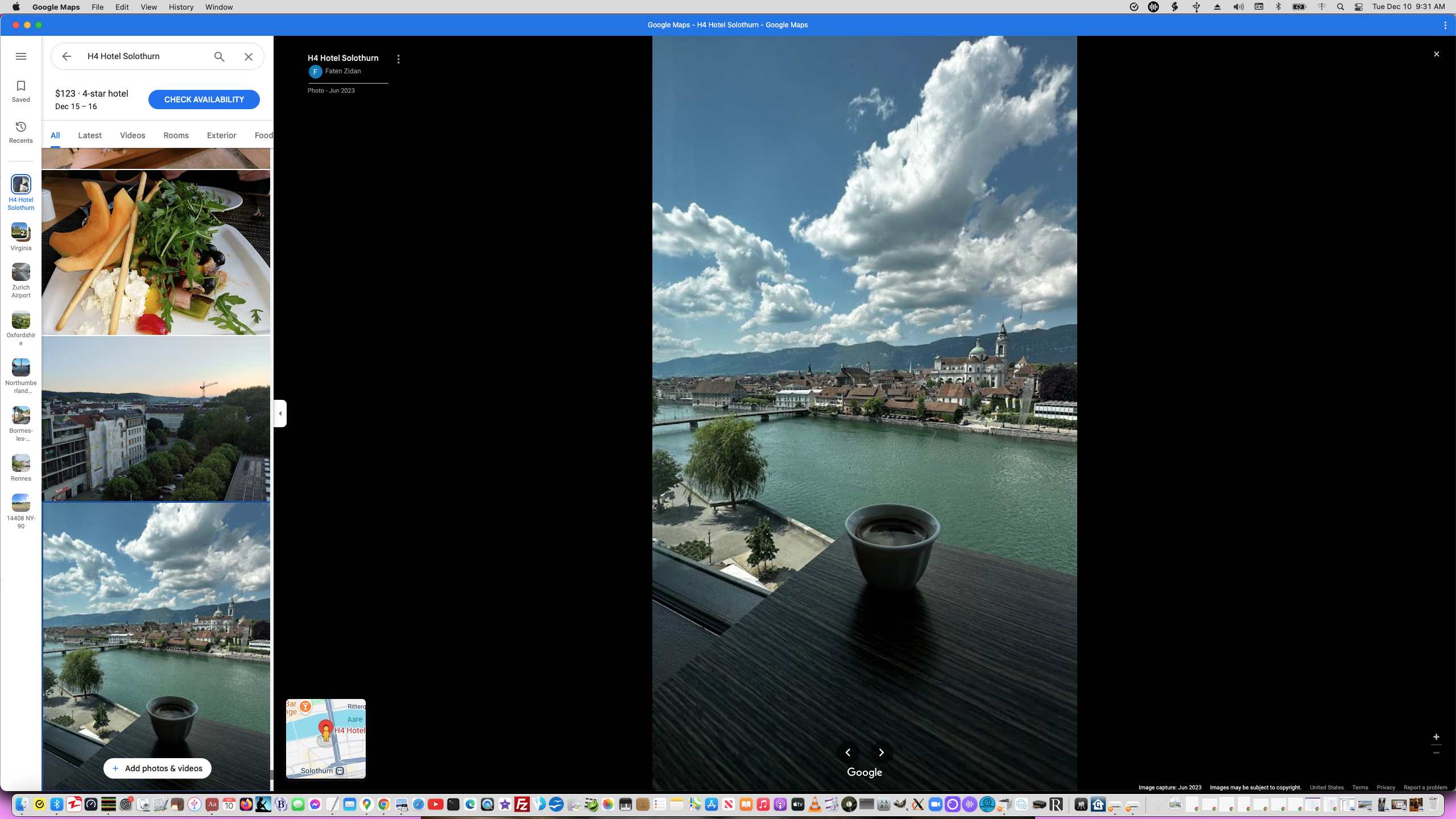Open photo three-dot options menu
Viewport: 1456px width, 819px height.
[x=398, y=59]
